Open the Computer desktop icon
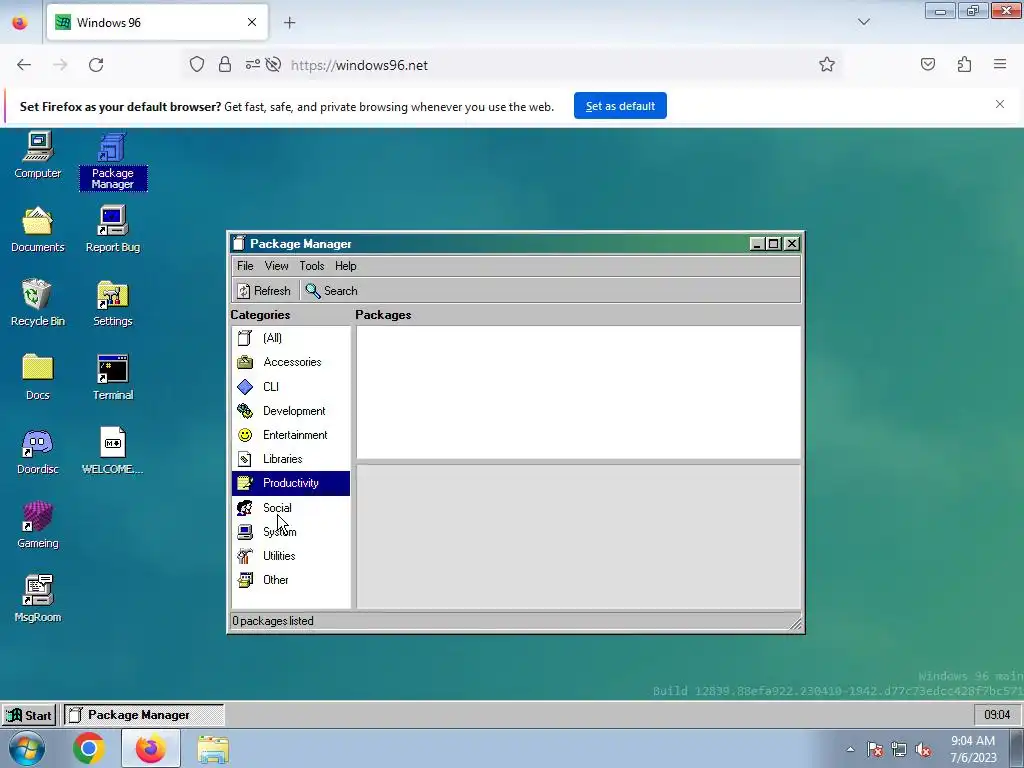The image size is (1024, 768). (x=38, y=155)
